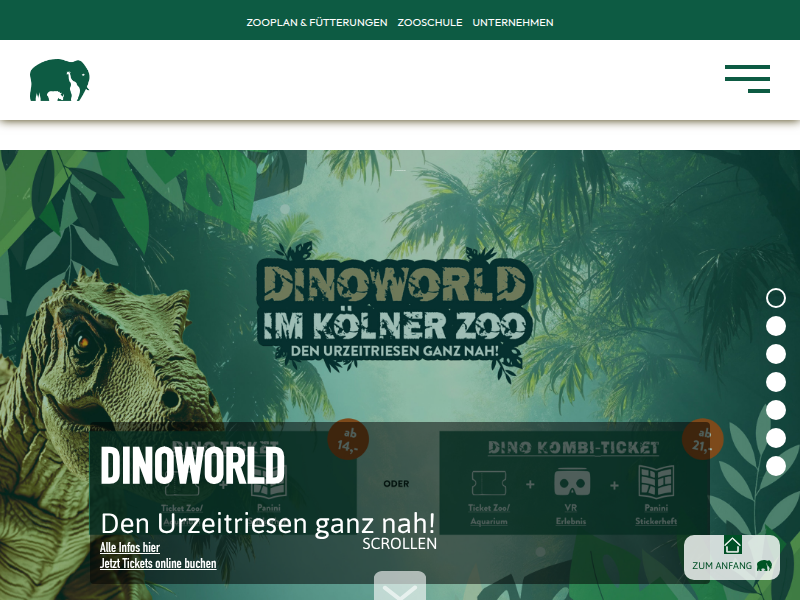Image resolution: width=800 pixels, height=600 pixels.
Task: Select the first carousel navigation dot
Action: tap(776, 298)
